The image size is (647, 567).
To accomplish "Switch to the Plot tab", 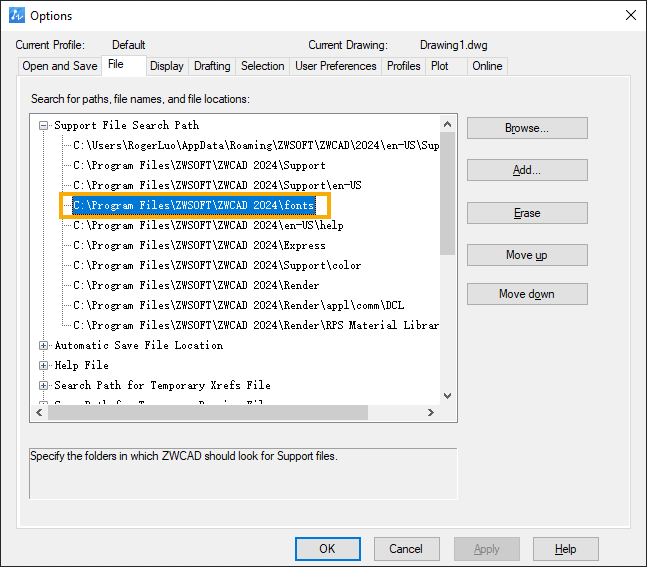I will (446, 66).
